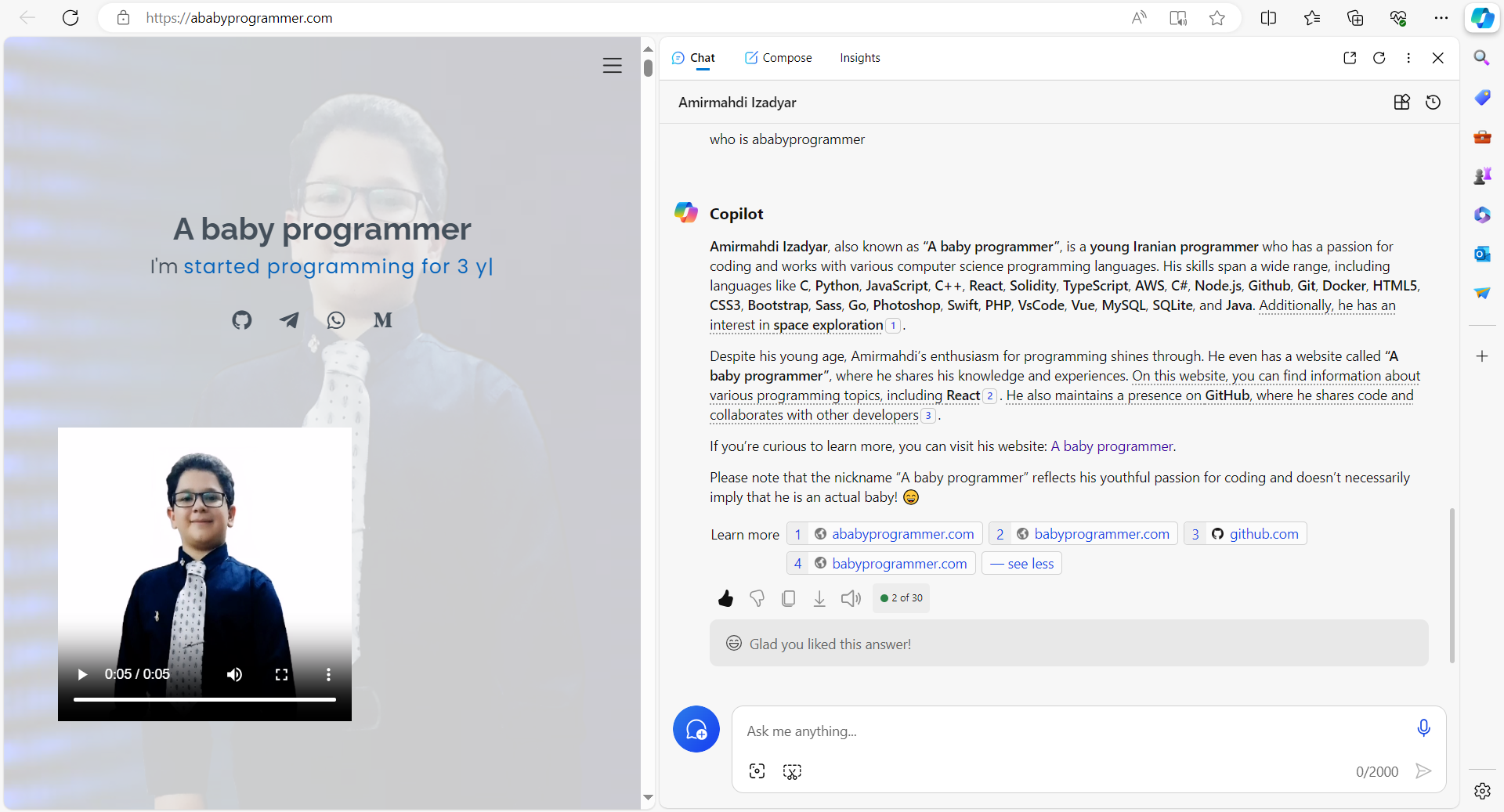Play the video on the webpage
1504x812 pixels.
coord(82,674)
